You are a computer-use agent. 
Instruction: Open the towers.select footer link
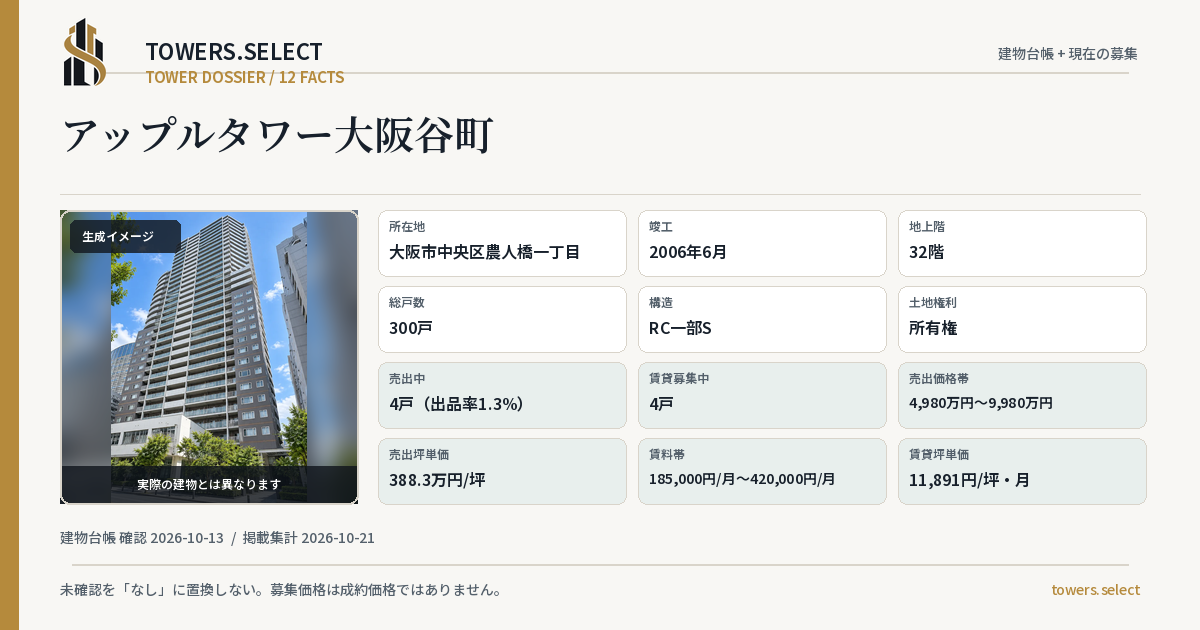(x=1096, y=590)
